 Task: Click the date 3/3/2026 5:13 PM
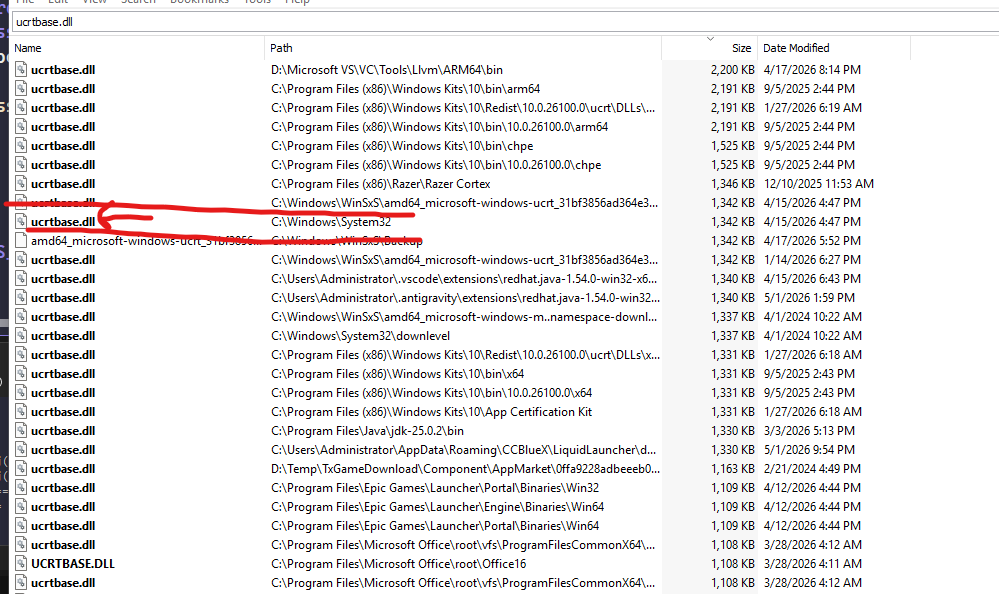pos(809,431)
